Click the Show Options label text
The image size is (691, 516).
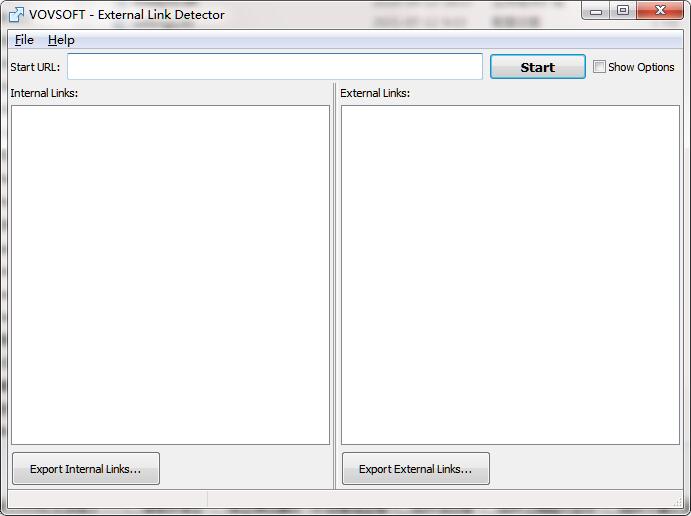tap(641, 67)
